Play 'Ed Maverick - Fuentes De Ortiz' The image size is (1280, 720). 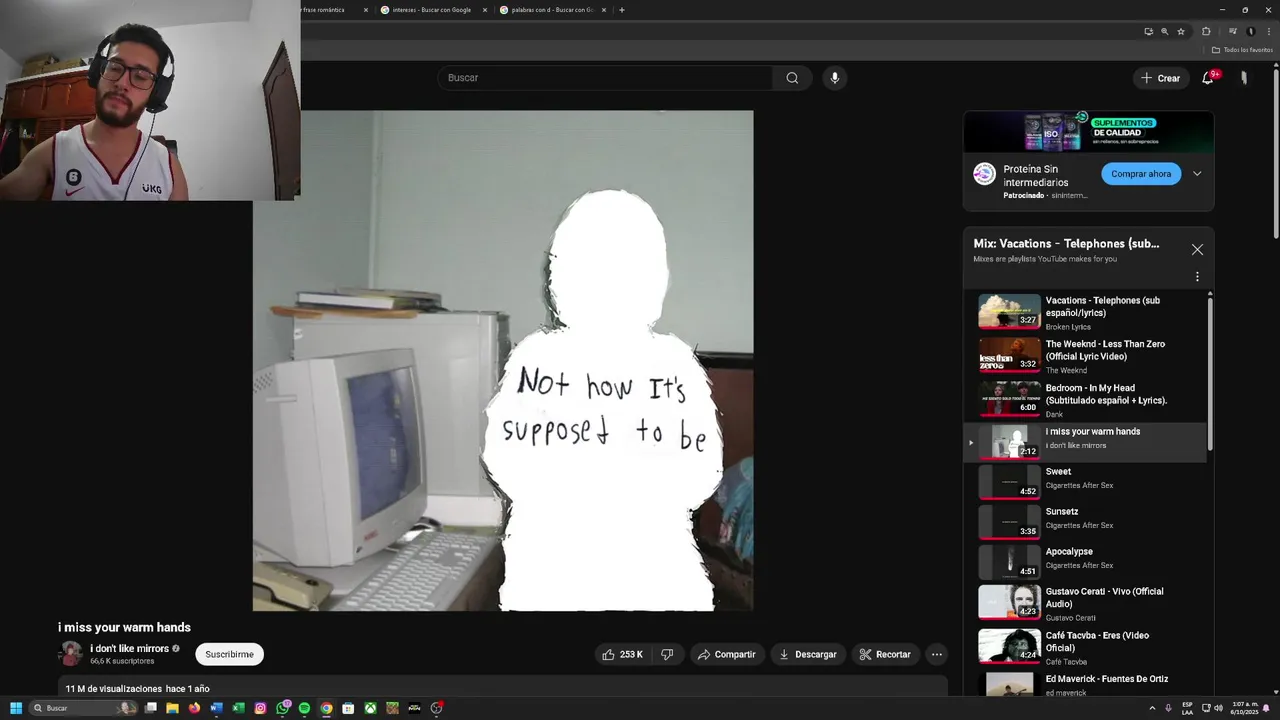coord(1087,684)
